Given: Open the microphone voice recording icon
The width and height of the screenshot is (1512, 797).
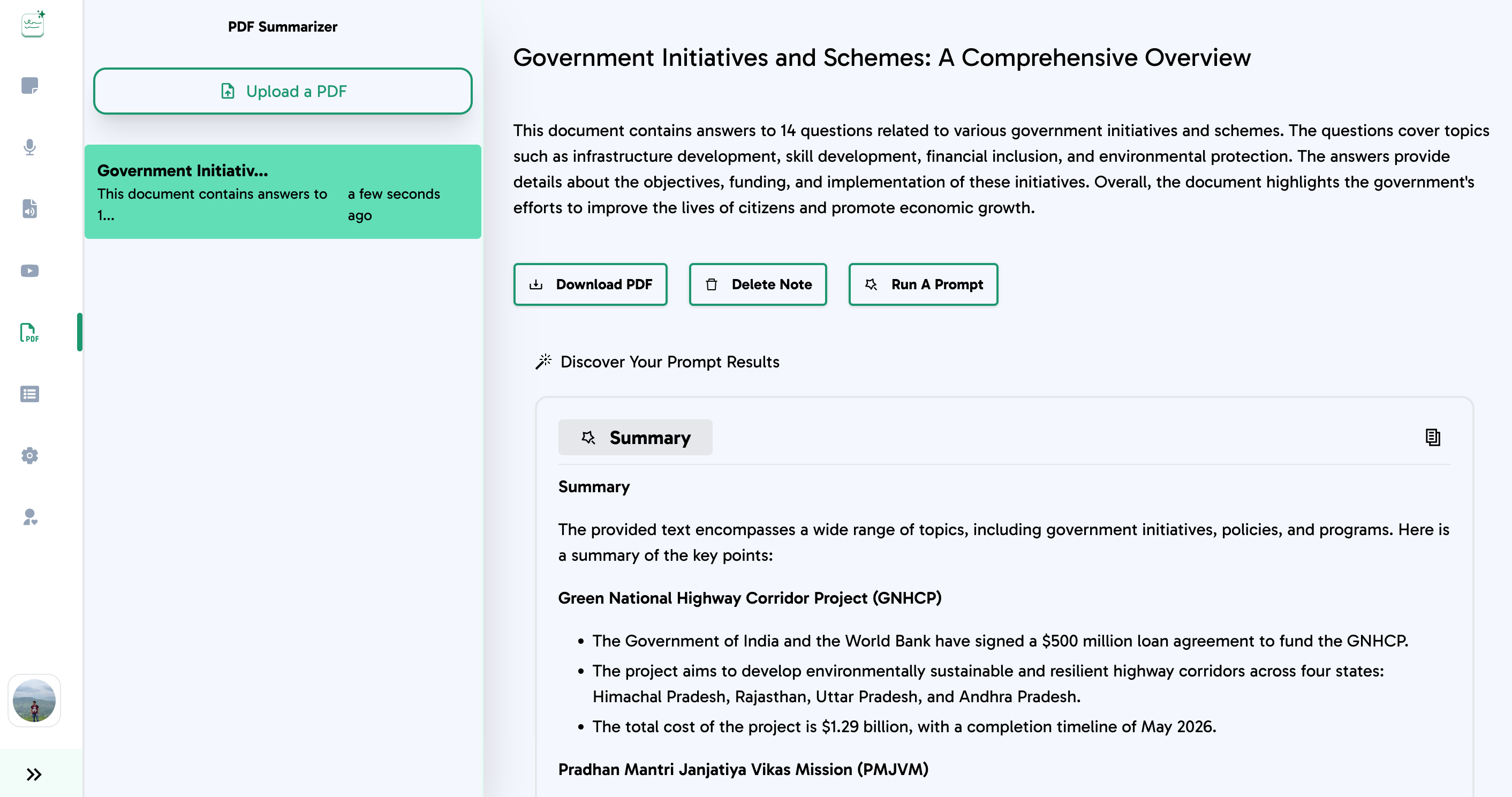Looking at the screenshot, I should [x=29, y=147].
